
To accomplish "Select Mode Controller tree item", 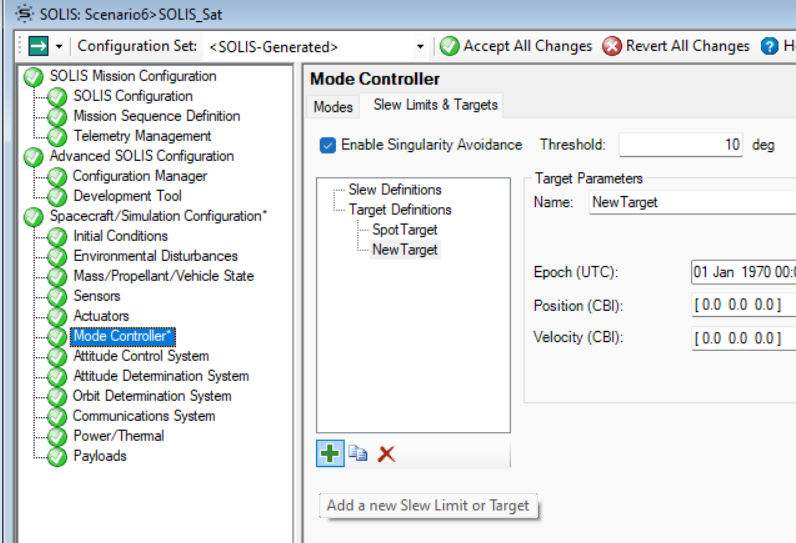I will pyautogui.click(x=123, y=336).
